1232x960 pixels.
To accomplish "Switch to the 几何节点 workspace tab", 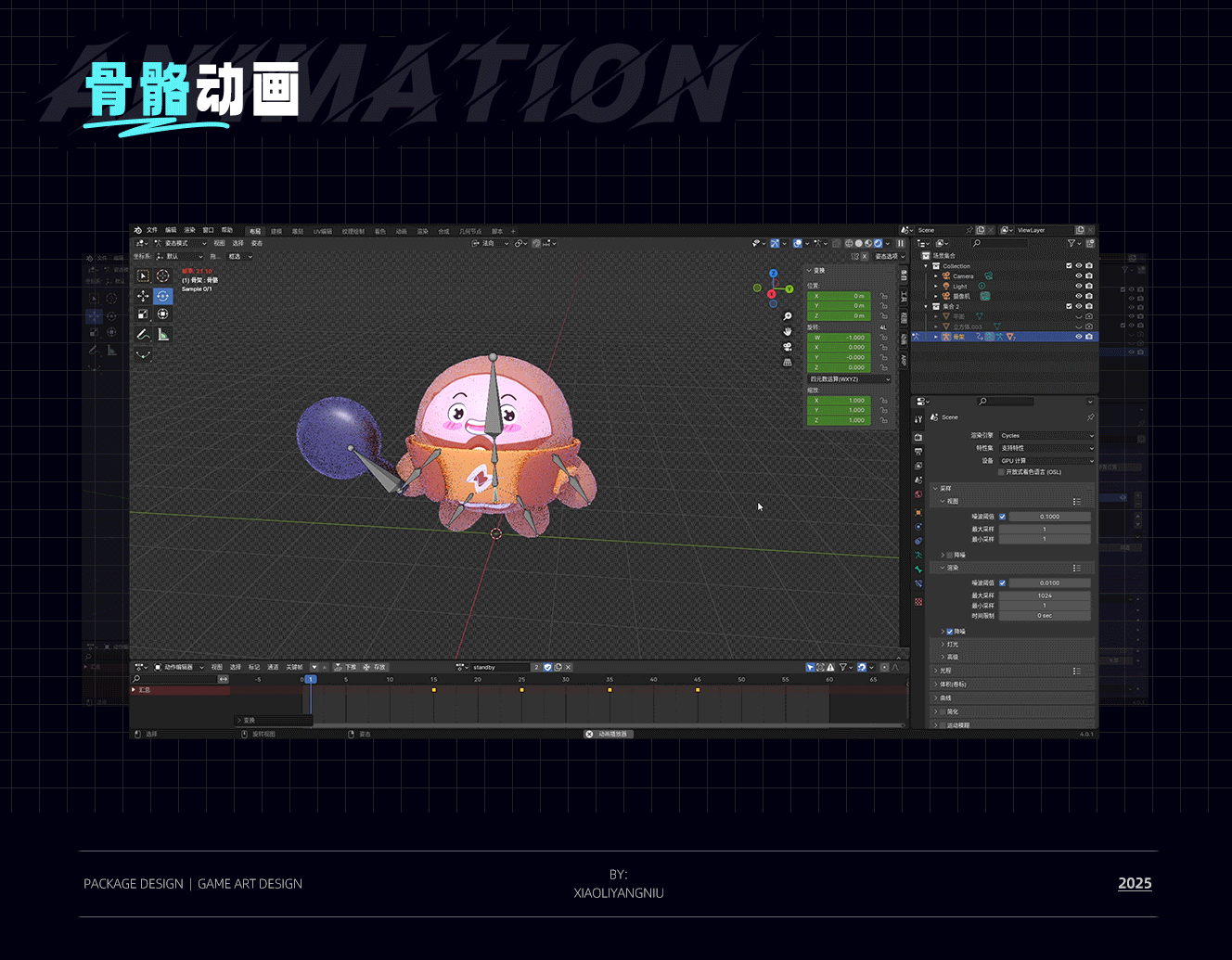I will (470, 232).
